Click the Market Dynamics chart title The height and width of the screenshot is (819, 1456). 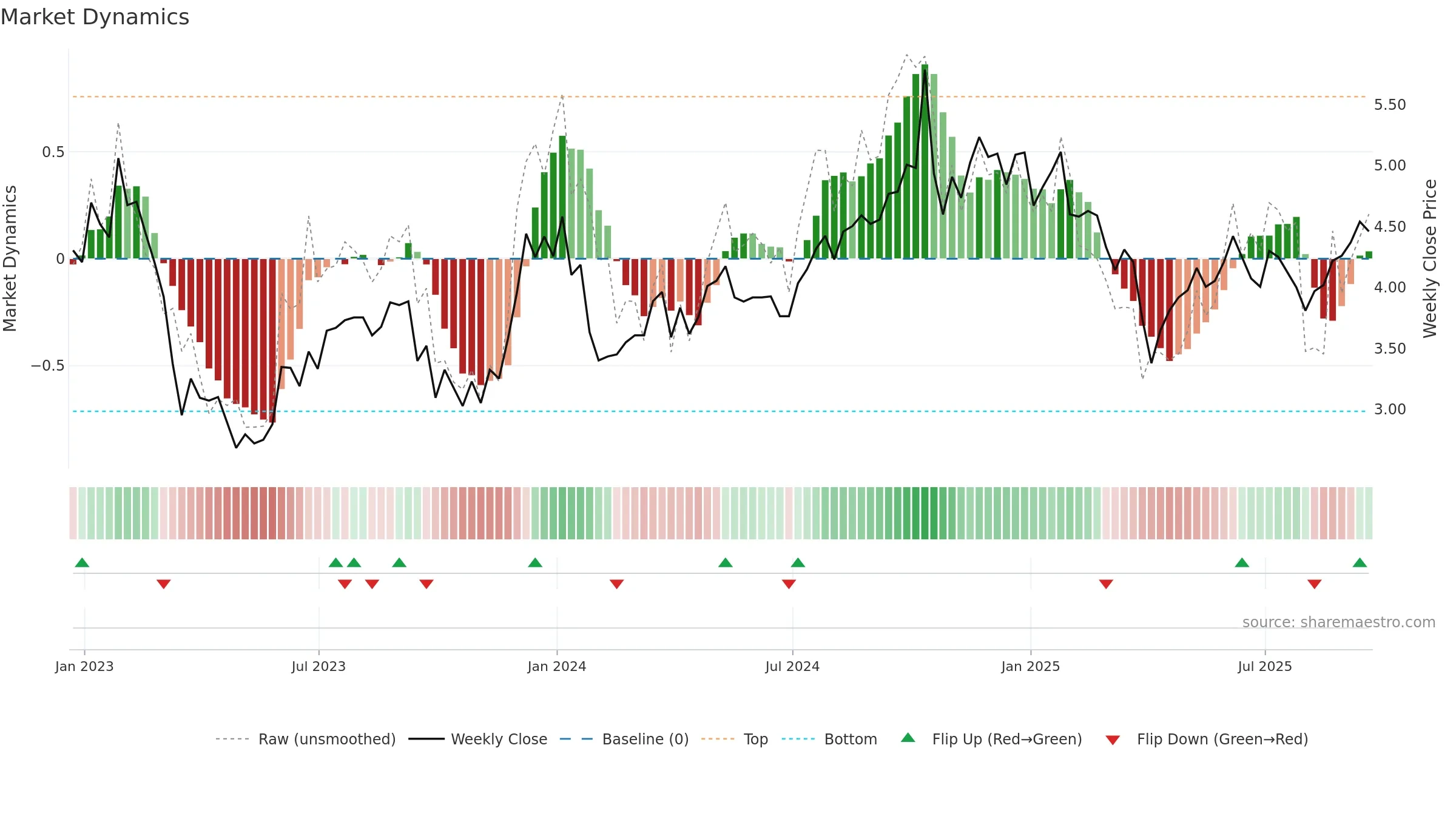pyautogui.click(x=95, y=17)
